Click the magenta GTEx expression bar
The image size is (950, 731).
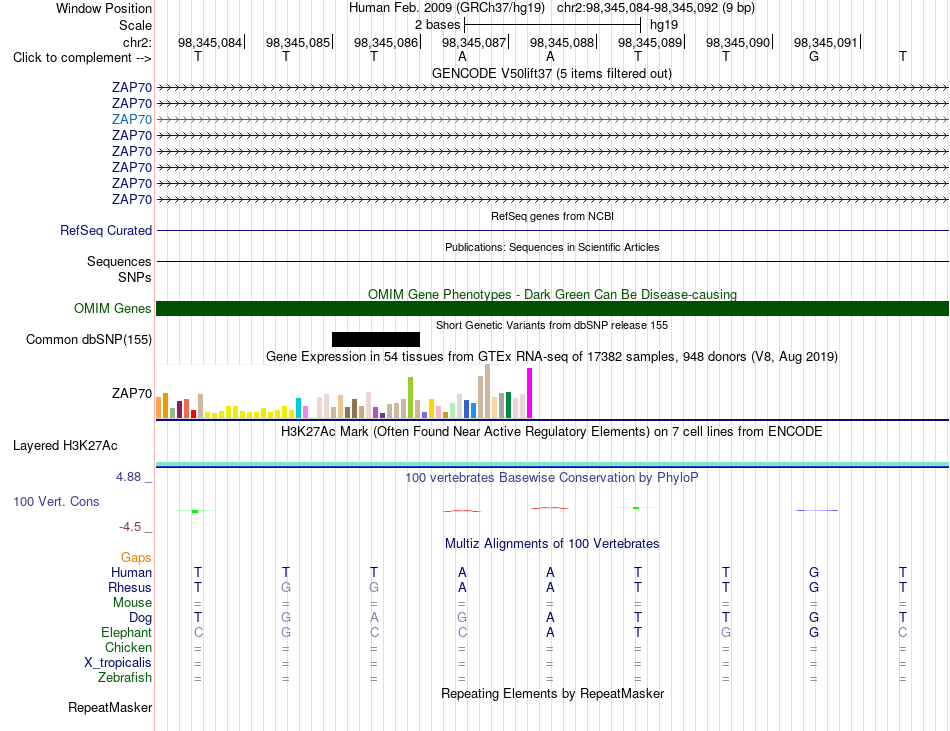tap(530, 393)
